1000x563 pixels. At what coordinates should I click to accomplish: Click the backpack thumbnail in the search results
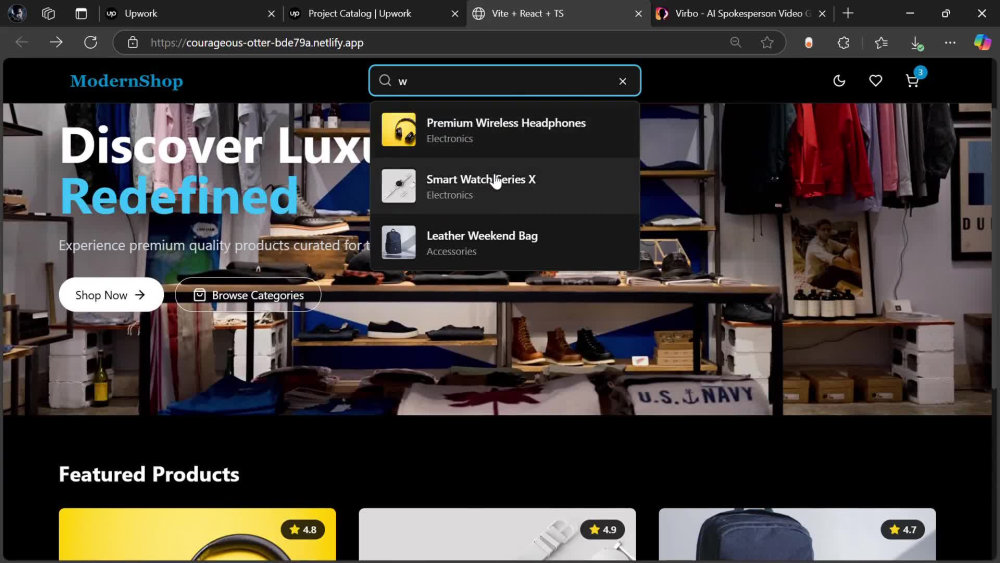tap(399, 242)
